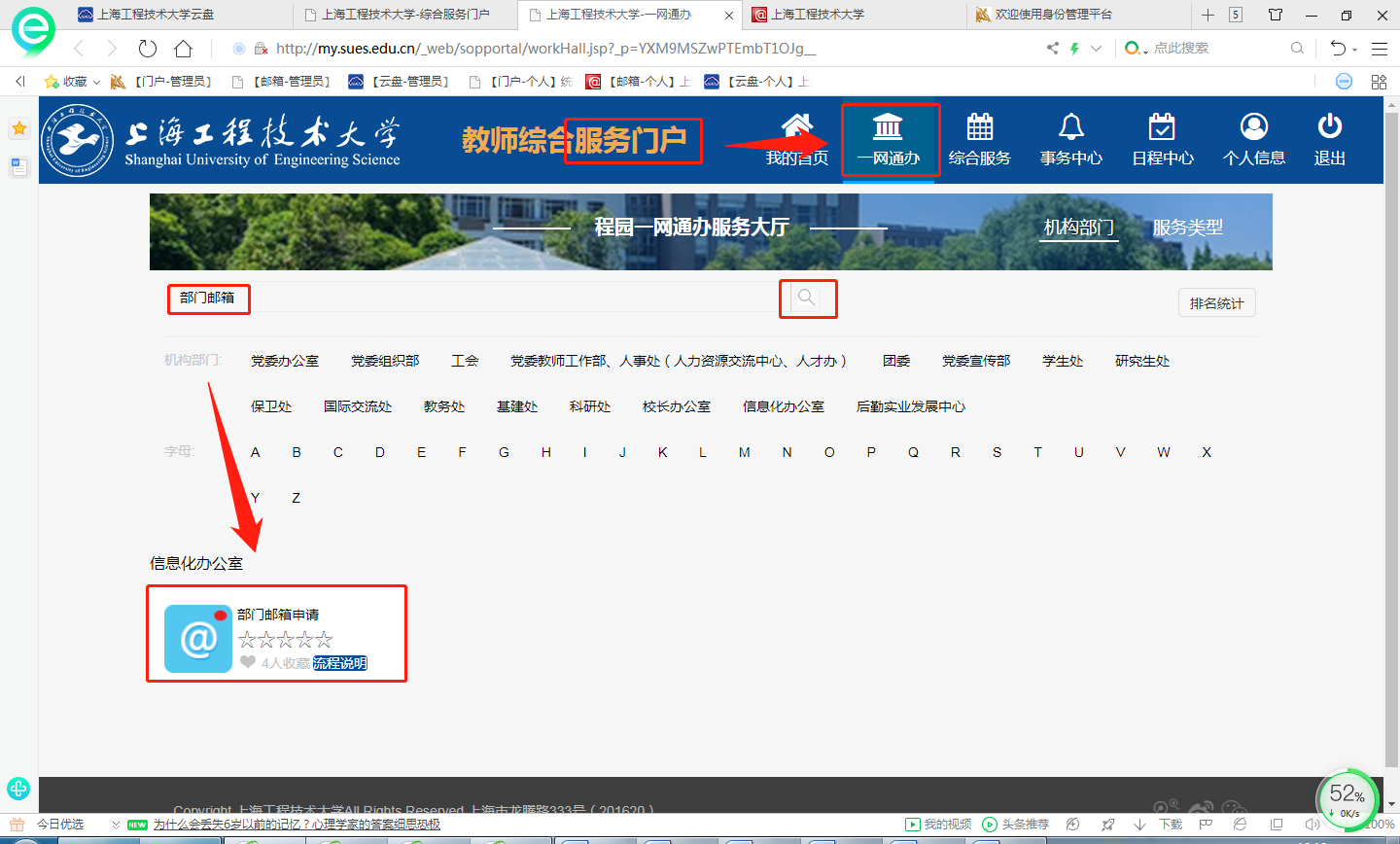The width and height of the screenshot is (1400, 844).
Task: Open the 日程中心 schedule icon
Action: coord(1162,126)
